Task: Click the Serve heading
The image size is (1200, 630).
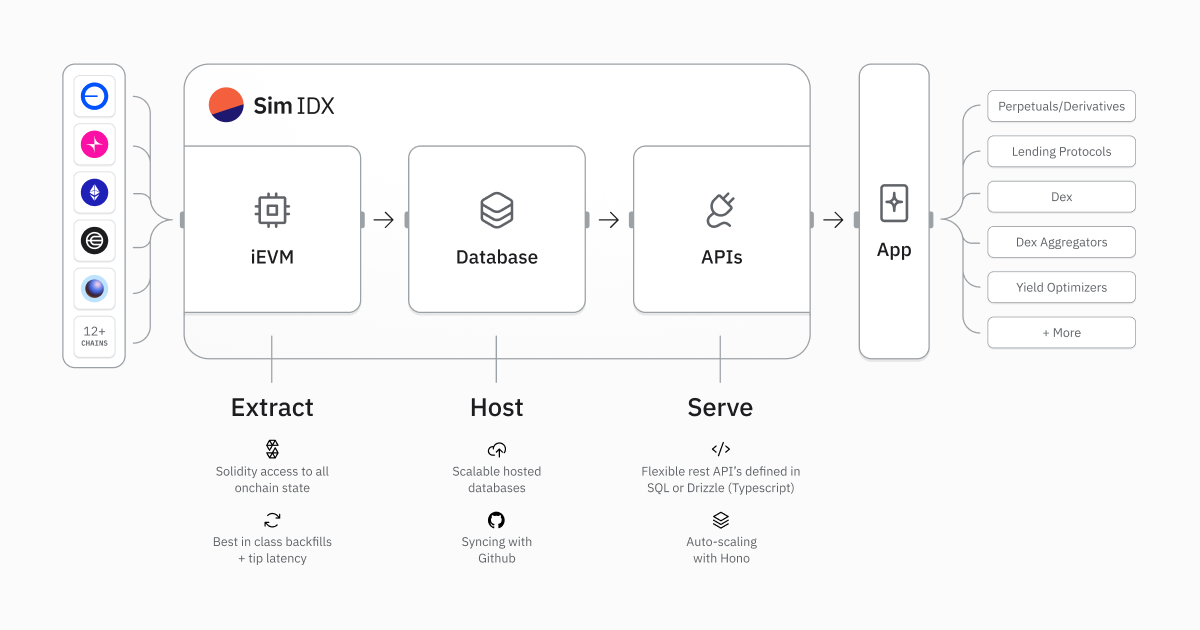Action: coord(720,407)
